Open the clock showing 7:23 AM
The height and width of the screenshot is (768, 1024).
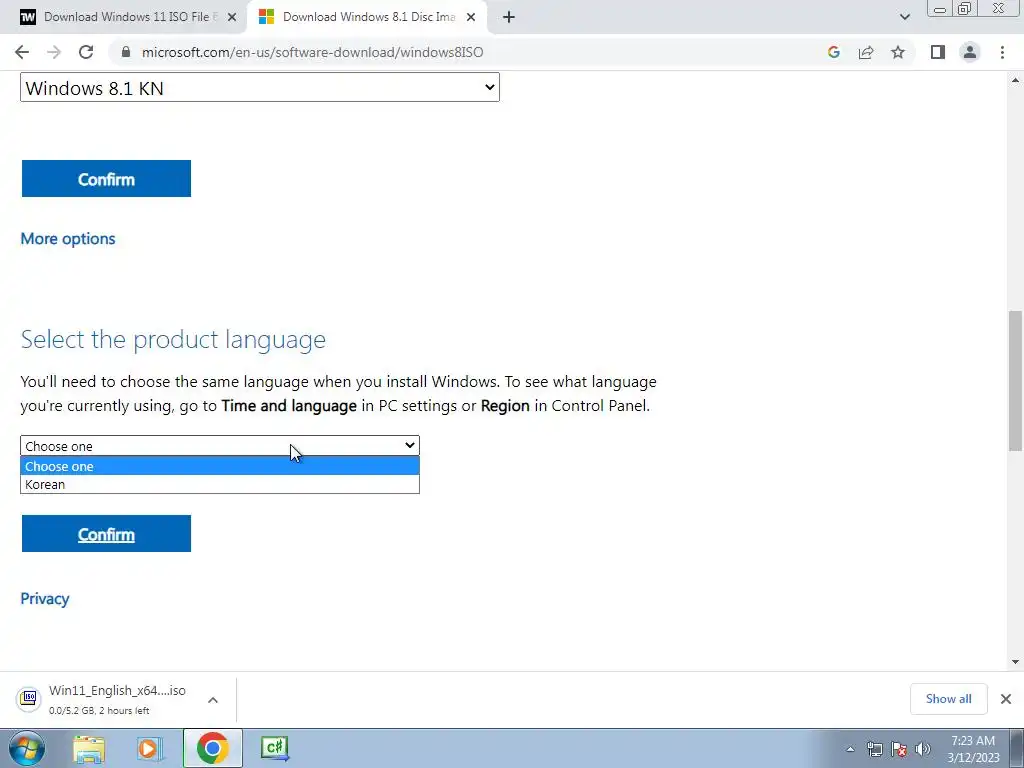[973, 749]
